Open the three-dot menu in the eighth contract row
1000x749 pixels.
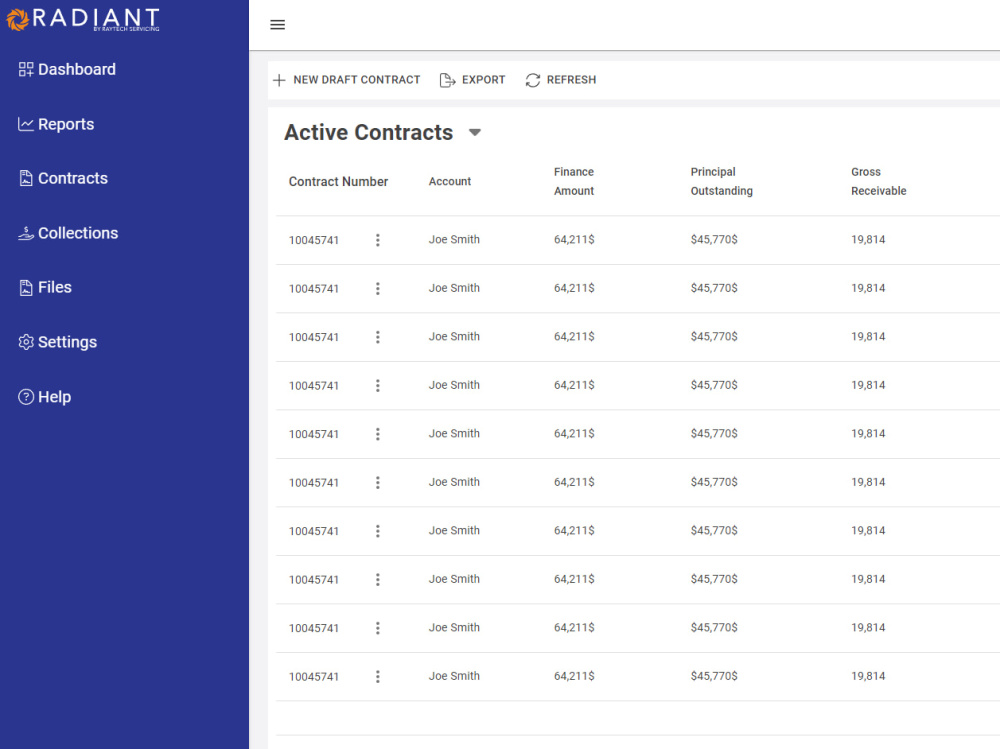(378, 579)
